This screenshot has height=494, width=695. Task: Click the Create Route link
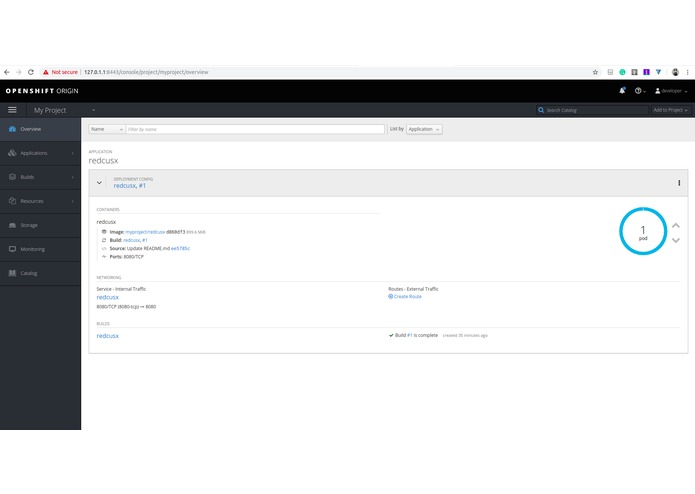[x=405, y=297]
